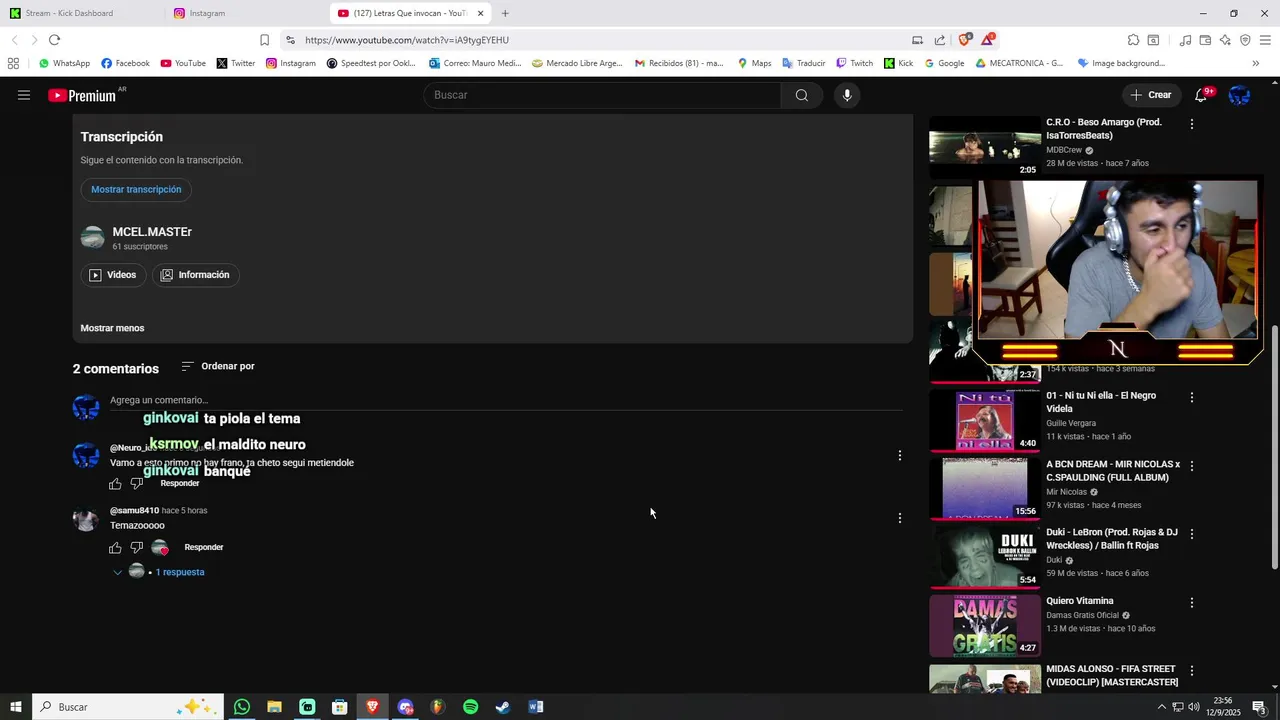Open the Ordenar por sort menu
The height and width of the screenshot is (720, 1280).
pyautogui.click(x=218, y=367)
